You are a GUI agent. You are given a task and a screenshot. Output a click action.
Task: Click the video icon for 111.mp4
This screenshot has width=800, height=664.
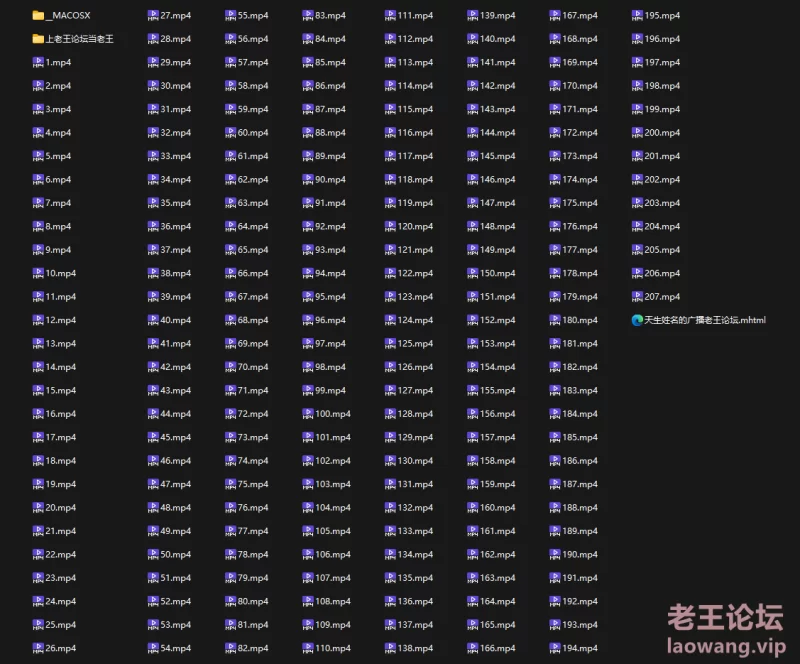390,15
